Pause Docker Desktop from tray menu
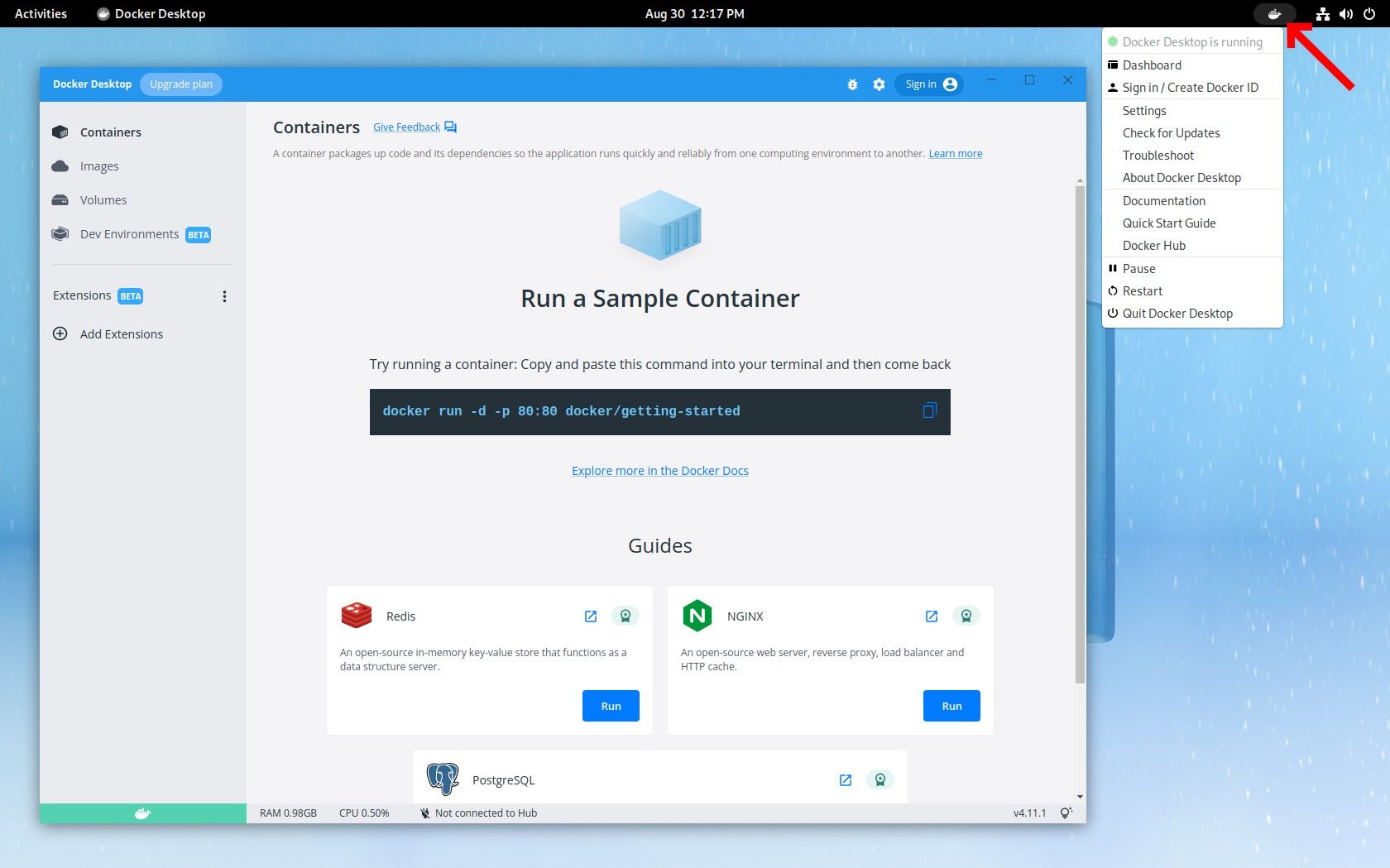This screenshot has height=868, width=1390. pos(1192,269)
